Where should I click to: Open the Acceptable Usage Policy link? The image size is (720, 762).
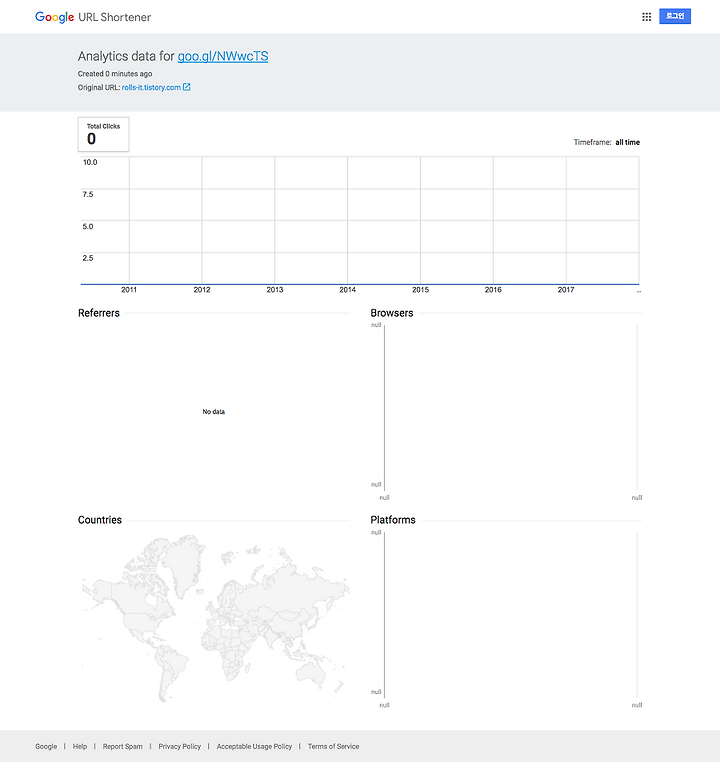point(254,746)
